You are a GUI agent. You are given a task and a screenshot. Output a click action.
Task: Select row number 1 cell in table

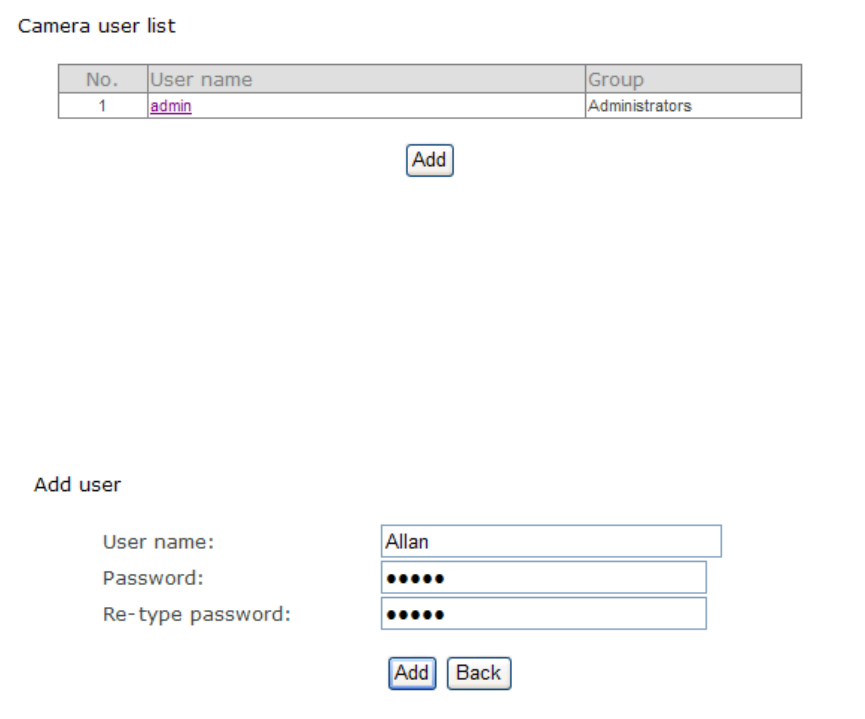click(102, 106)
